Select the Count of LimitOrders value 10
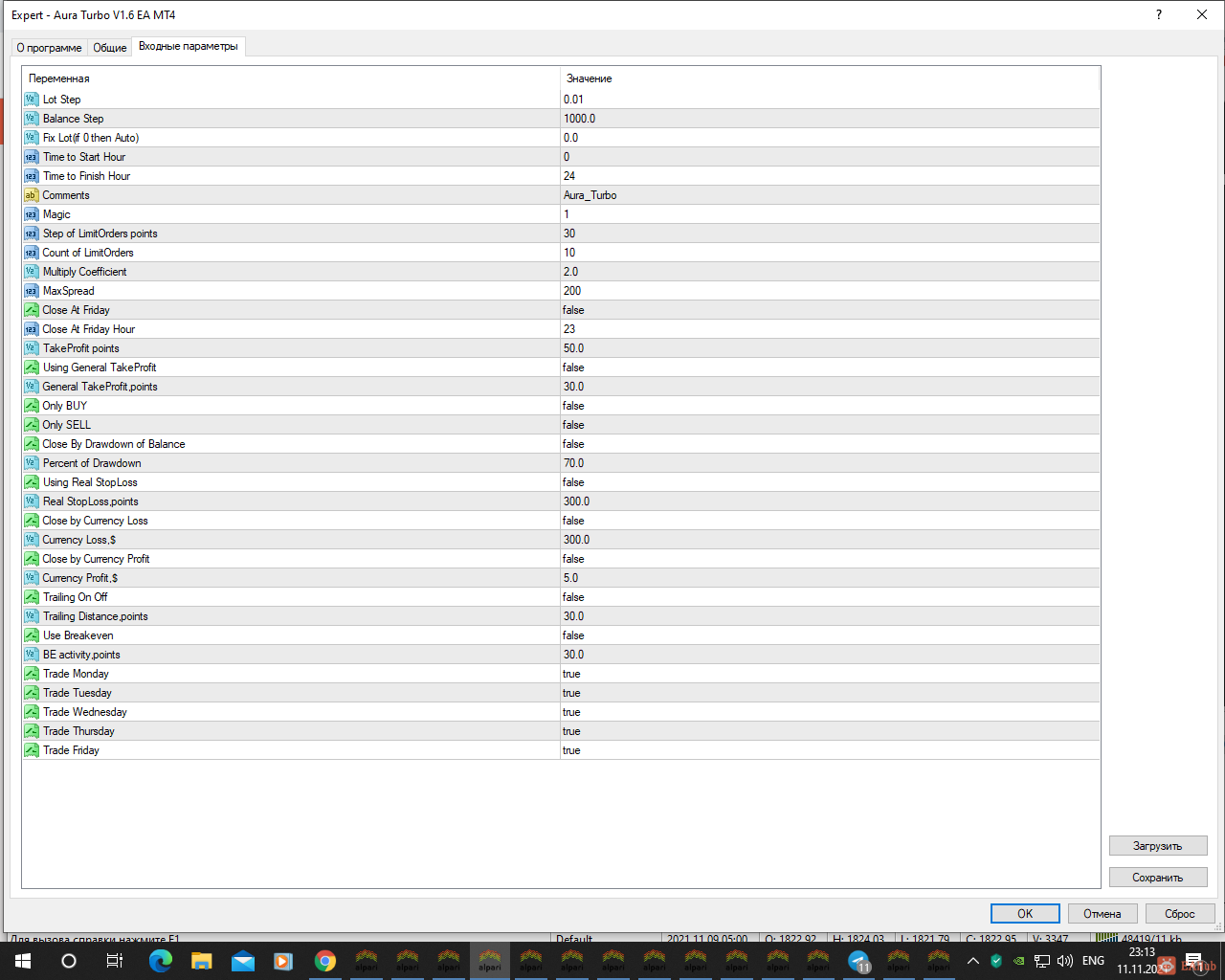This screenshot has height=980, width=1225. point(569,253)
